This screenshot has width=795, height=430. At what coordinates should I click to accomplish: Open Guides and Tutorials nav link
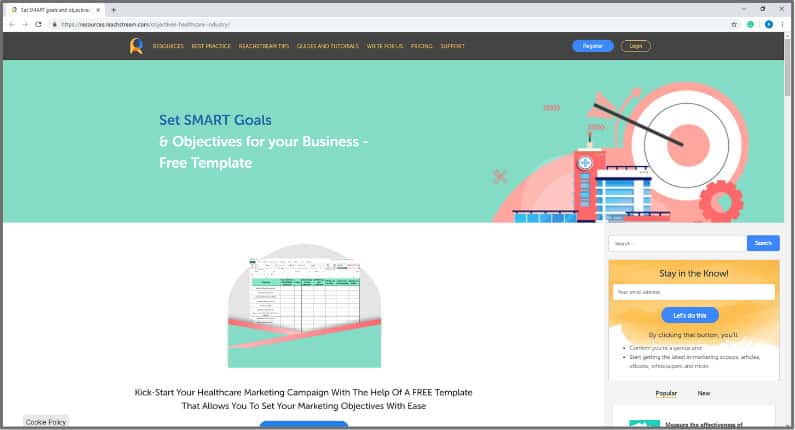point(326,46)
